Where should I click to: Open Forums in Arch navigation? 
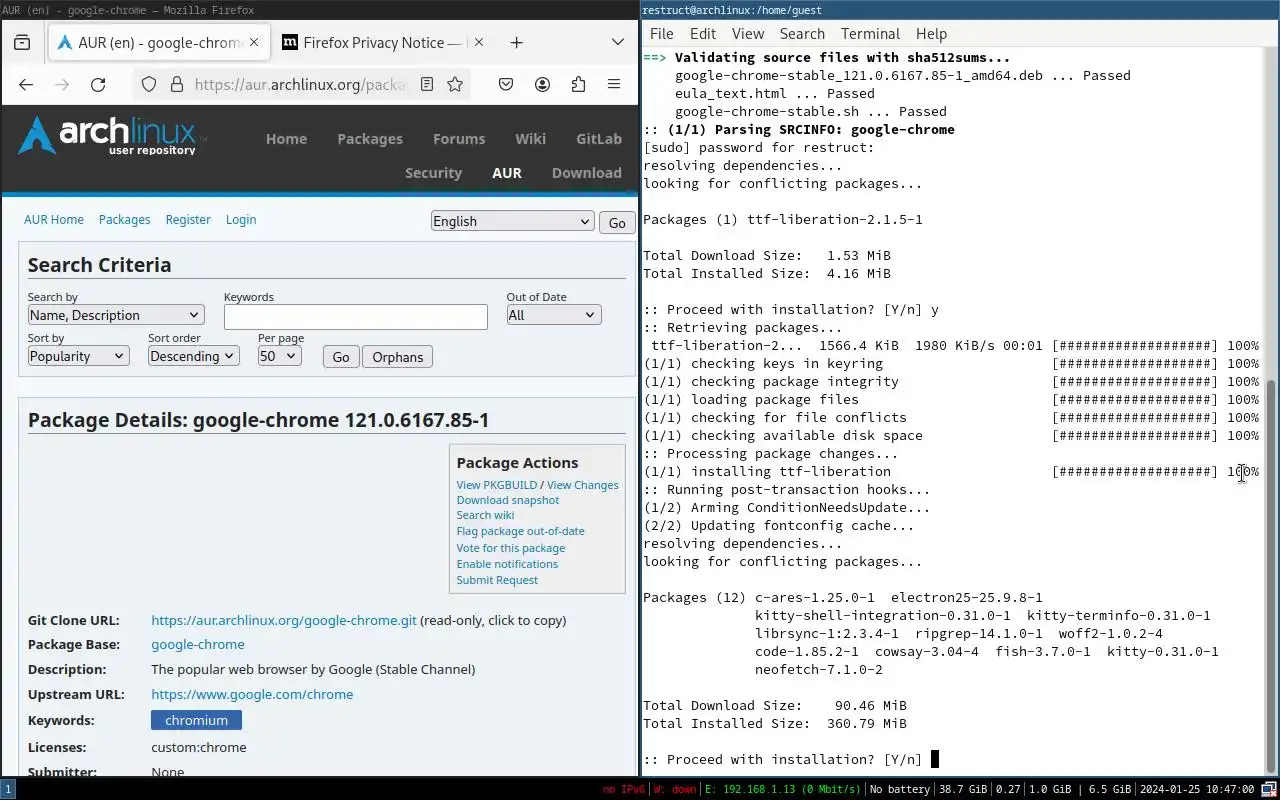coord(459,139)
